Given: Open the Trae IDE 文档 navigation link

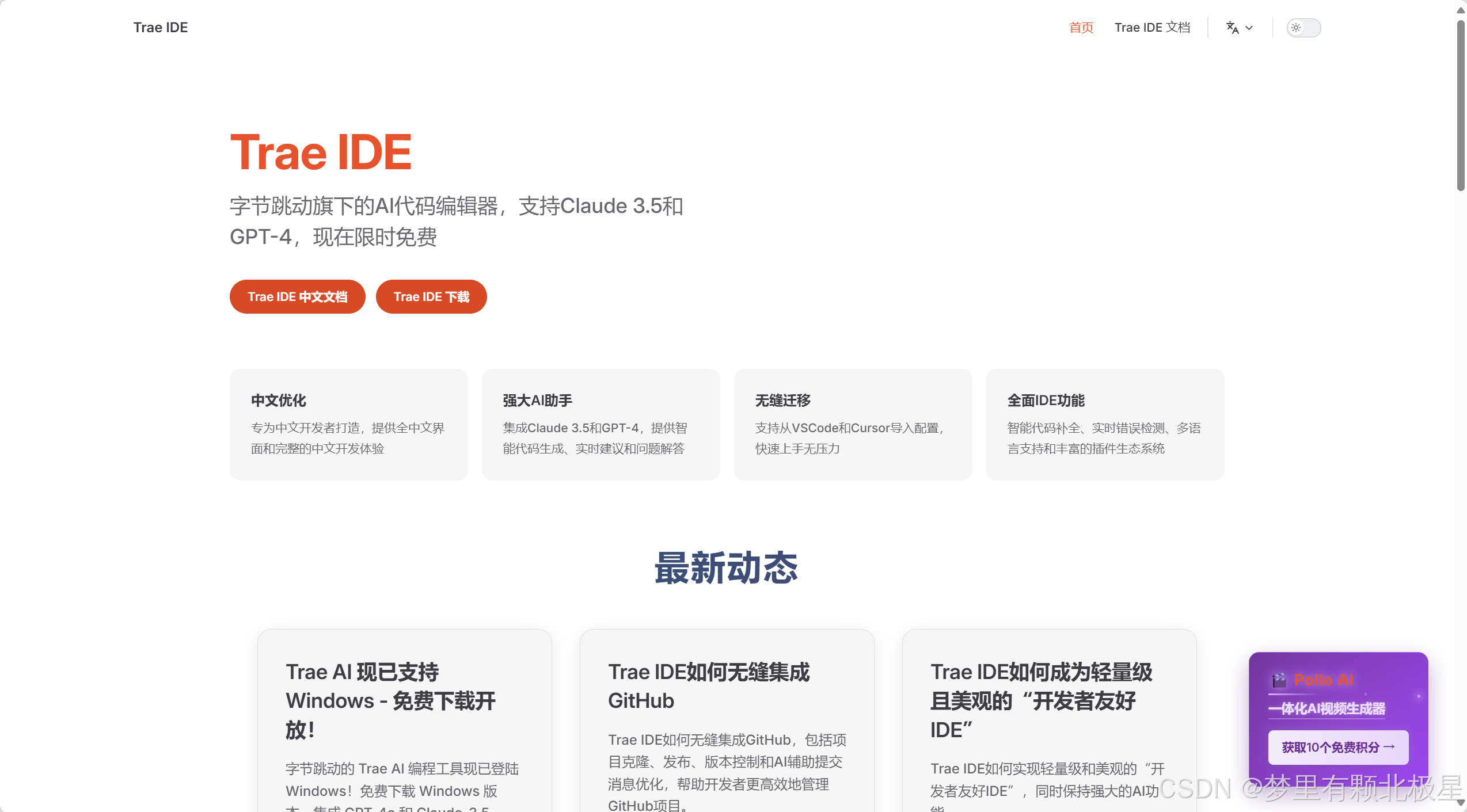Looking at the screenshot, I should pos(1152,28).
